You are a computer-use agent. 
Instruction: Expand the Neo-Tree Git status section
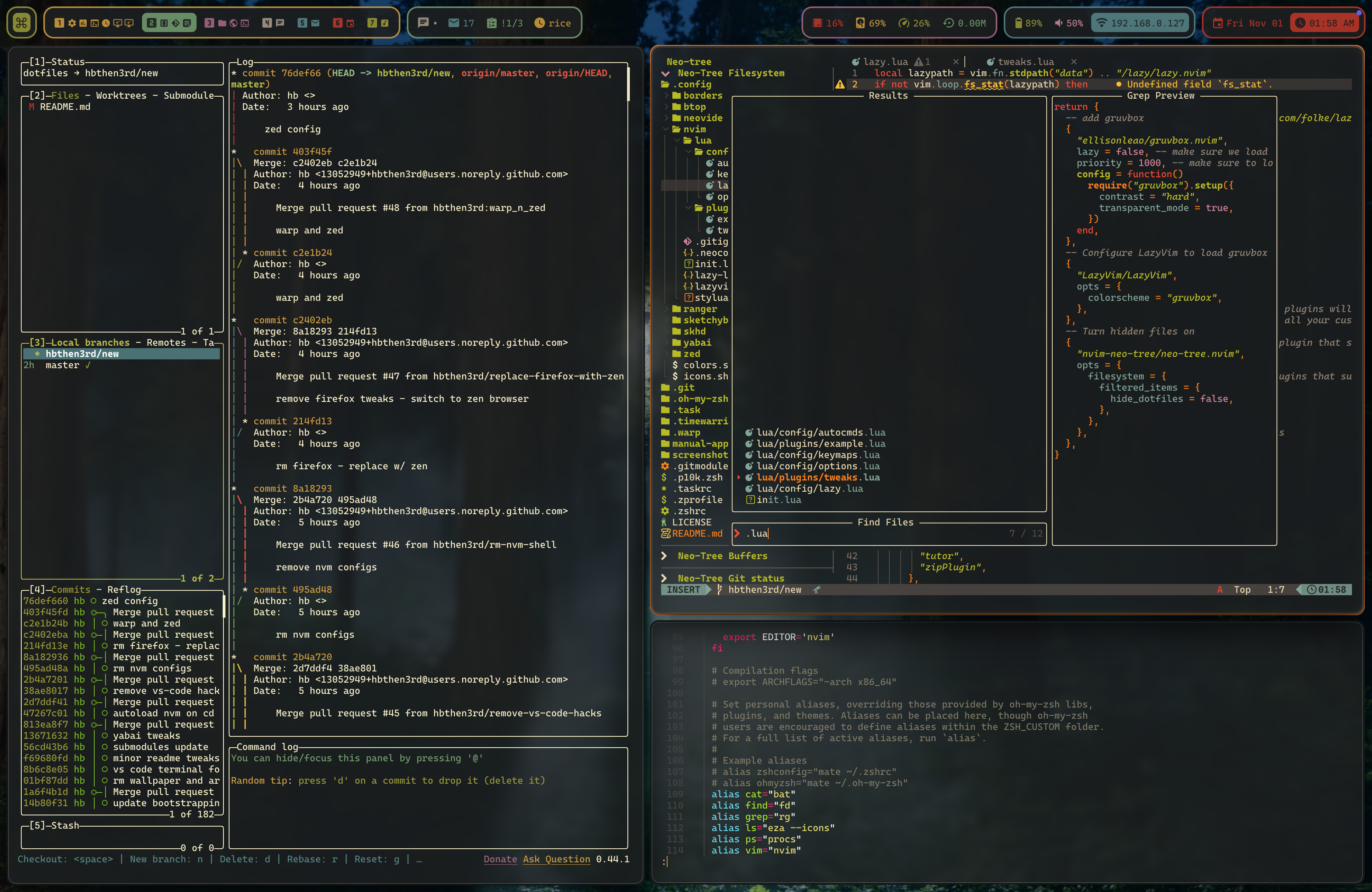(664, 578)
